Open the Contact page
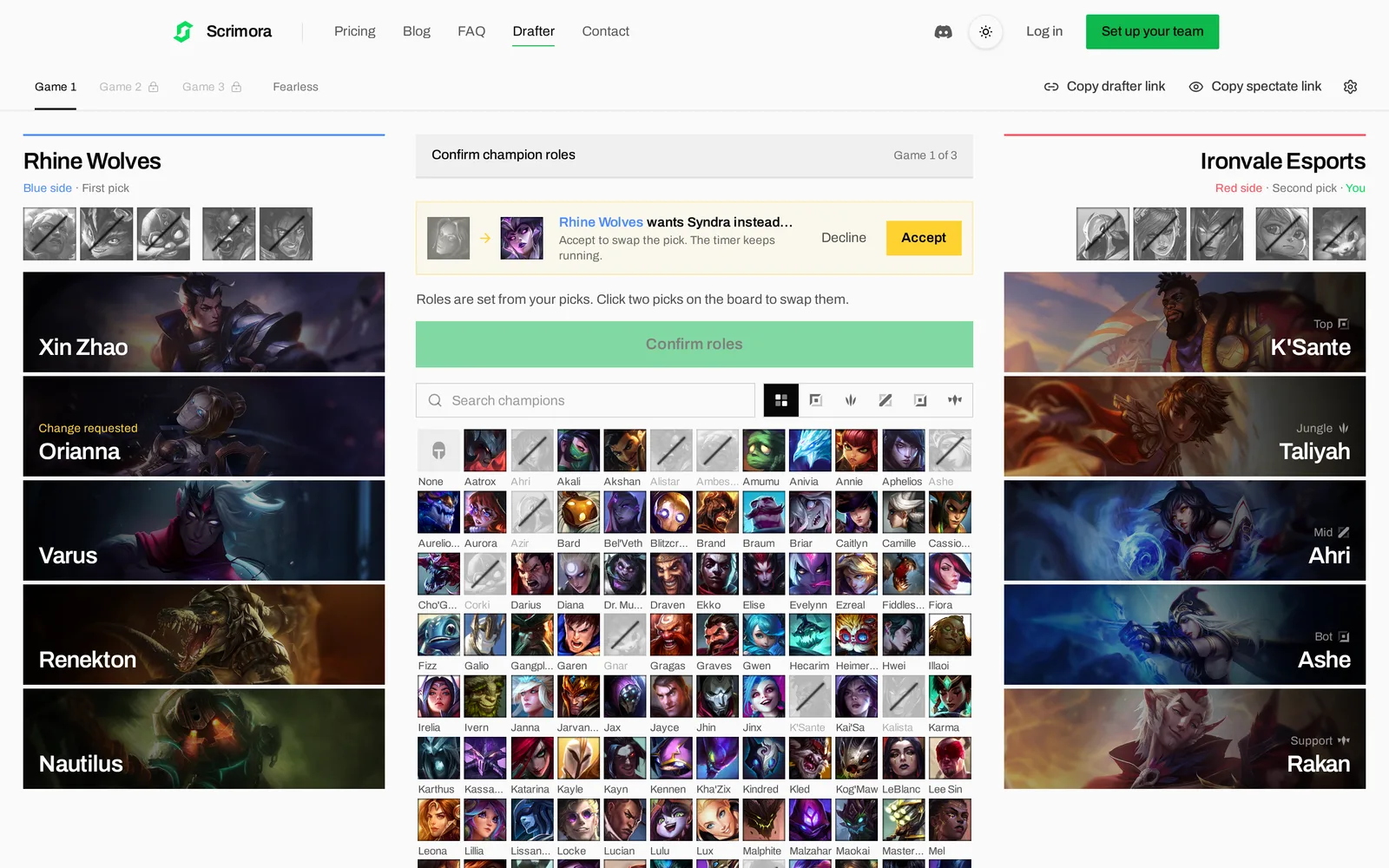Screen dimensions: 1389x868 pyautogui.click(x=605, y=31)
